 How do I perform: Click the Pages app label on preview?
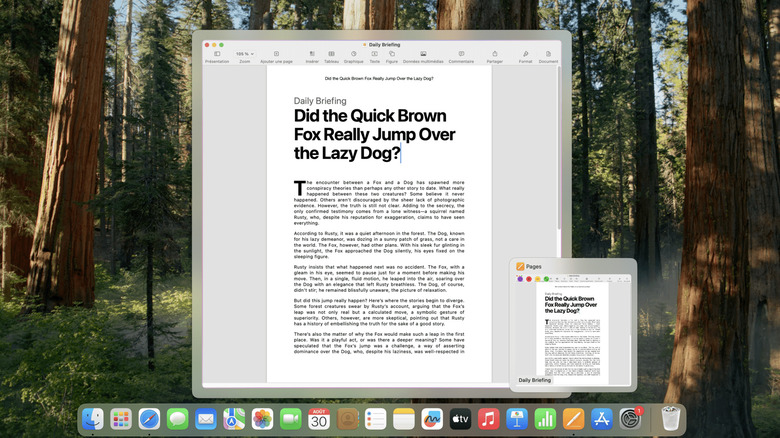tap(533, 267)
